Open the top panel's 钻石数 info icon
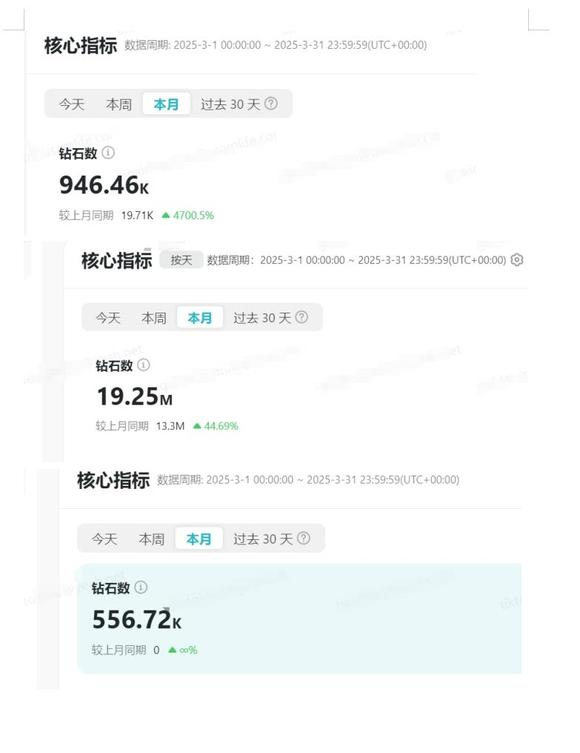Screen dimensions: 580x753 [x=109, y=153]
